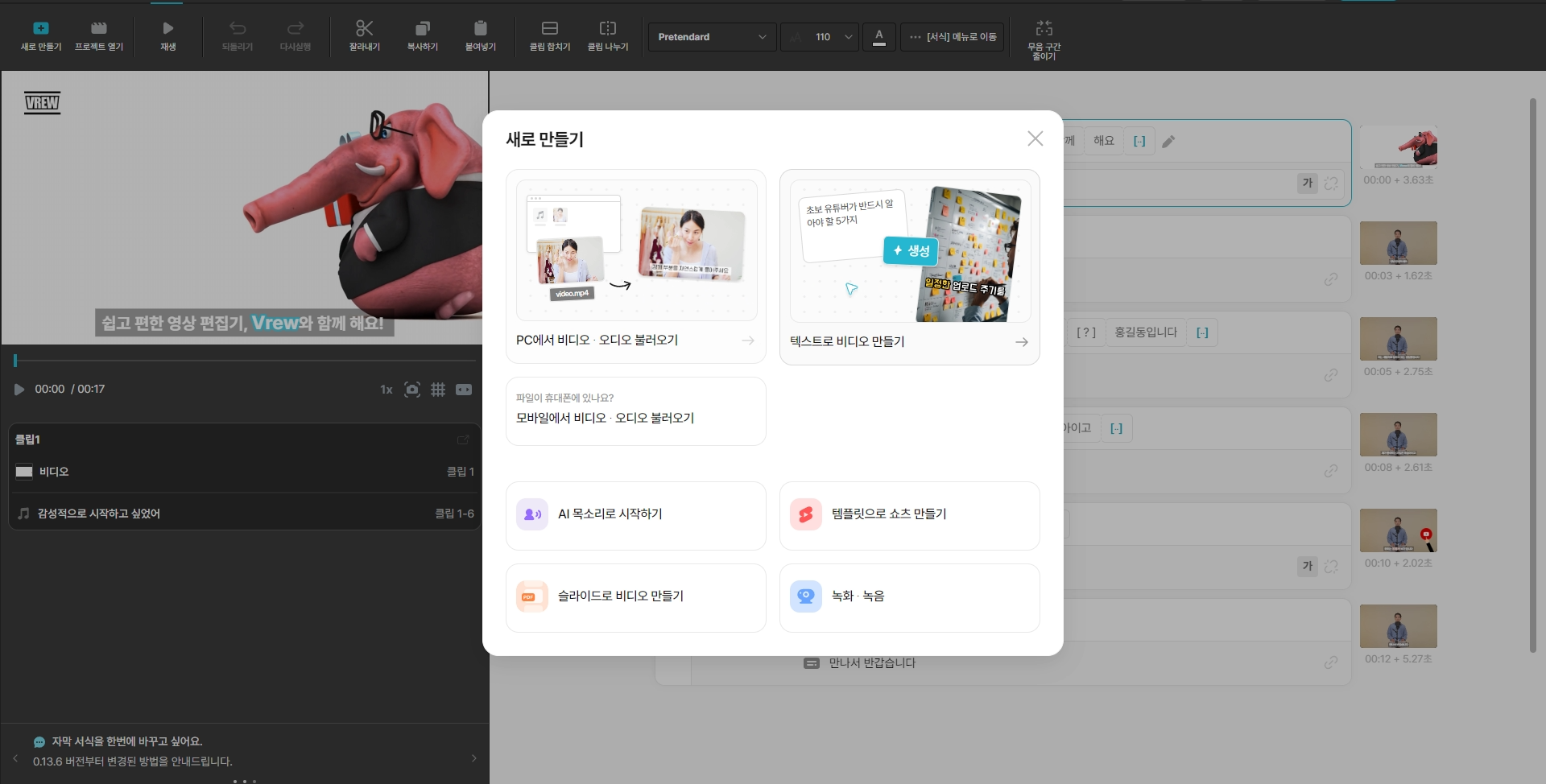Click the pencil edit icon in first clip
The height and width of the screenshot is (784, 1546).
1168,142
